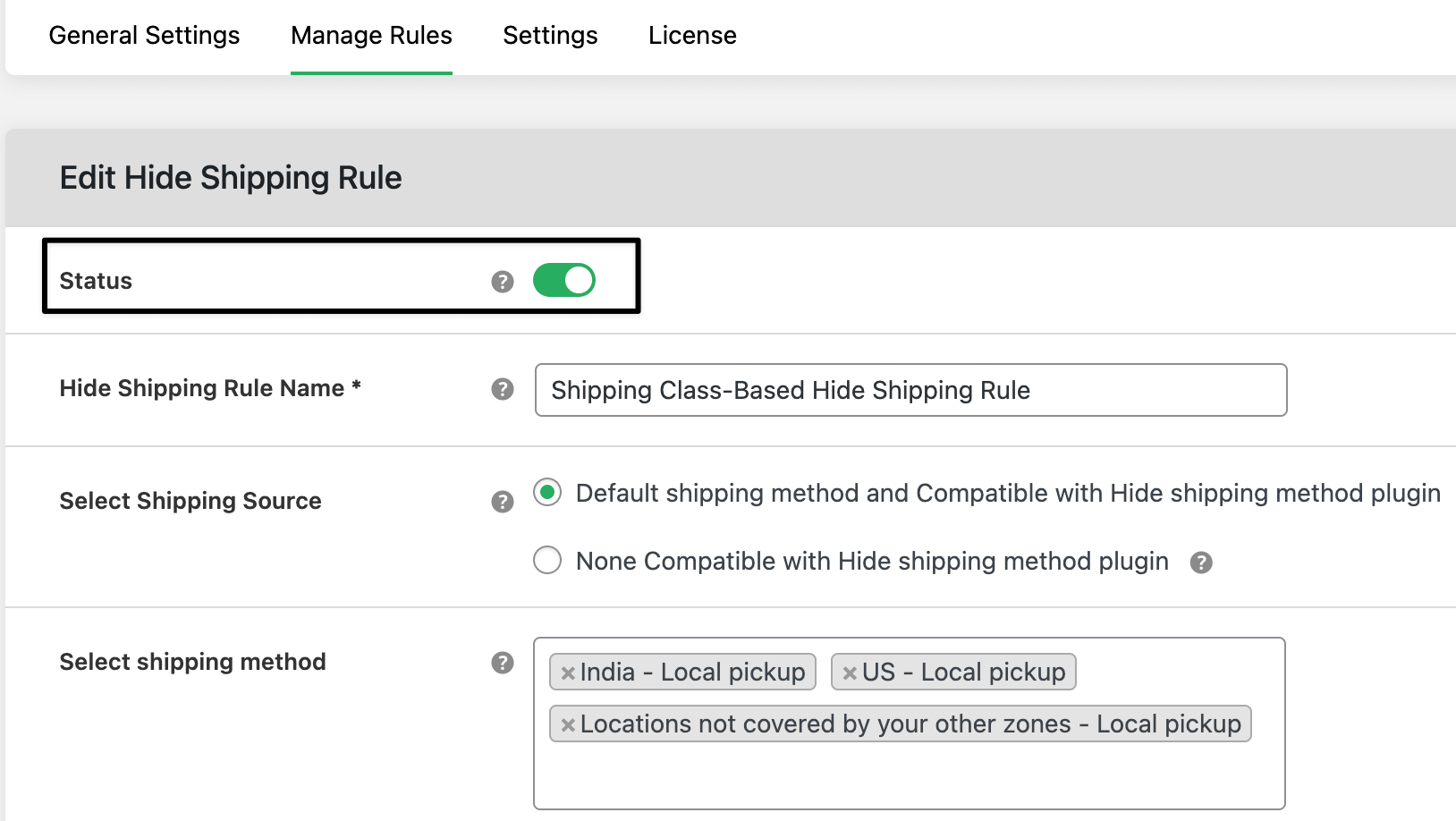Remove the Locations not covered Local pickup tag

pos(567,724)
